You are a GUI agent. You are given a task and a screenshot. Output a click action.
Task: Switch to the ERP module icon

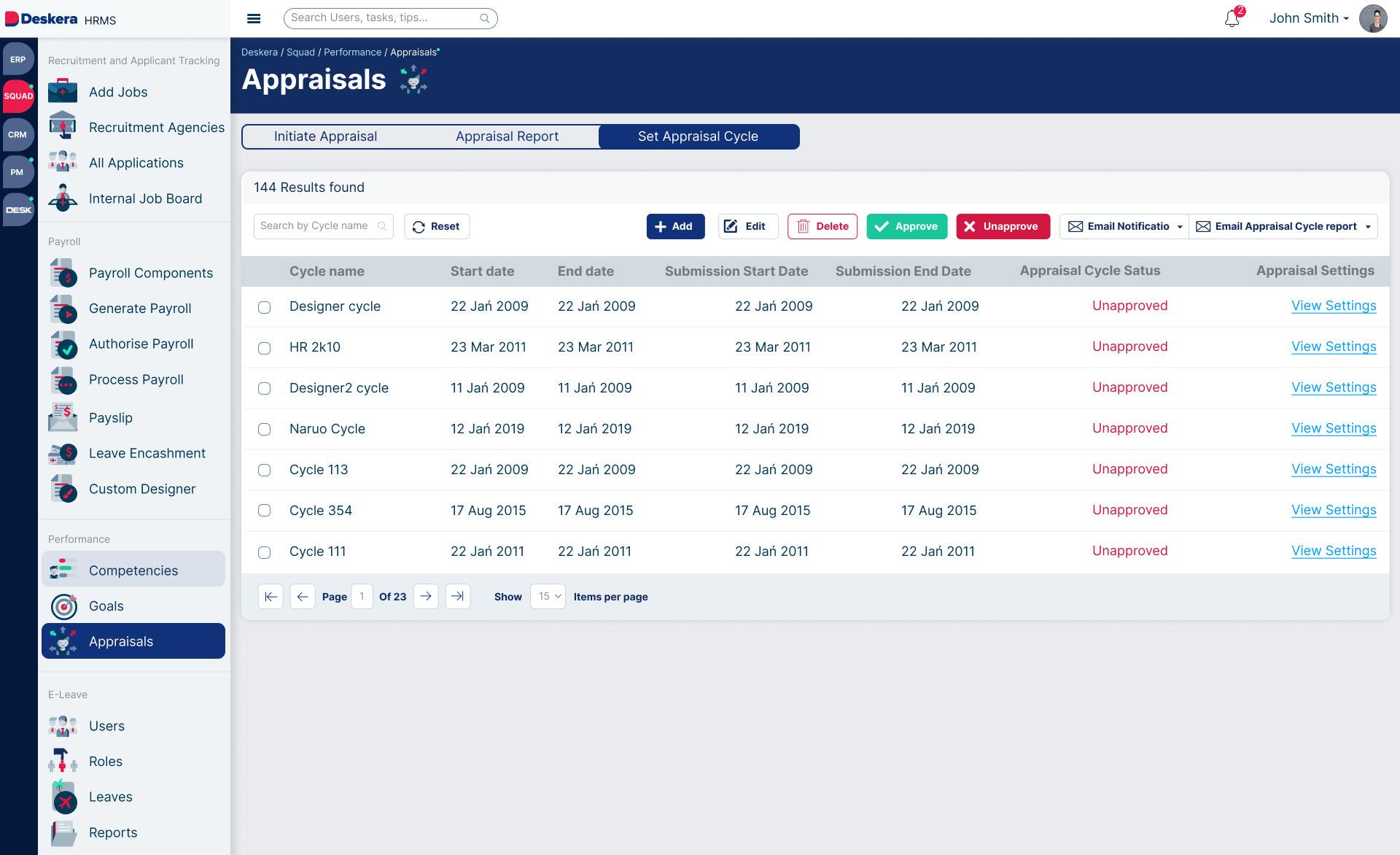pyautogui.click(x=17, y=59)
